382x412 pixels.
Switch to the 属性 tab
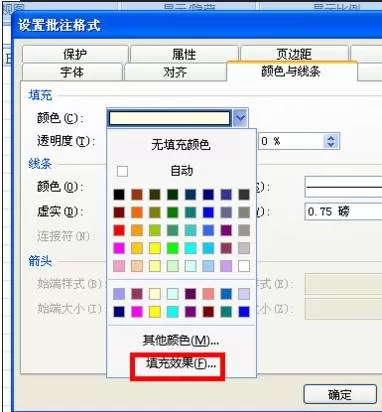184,54
